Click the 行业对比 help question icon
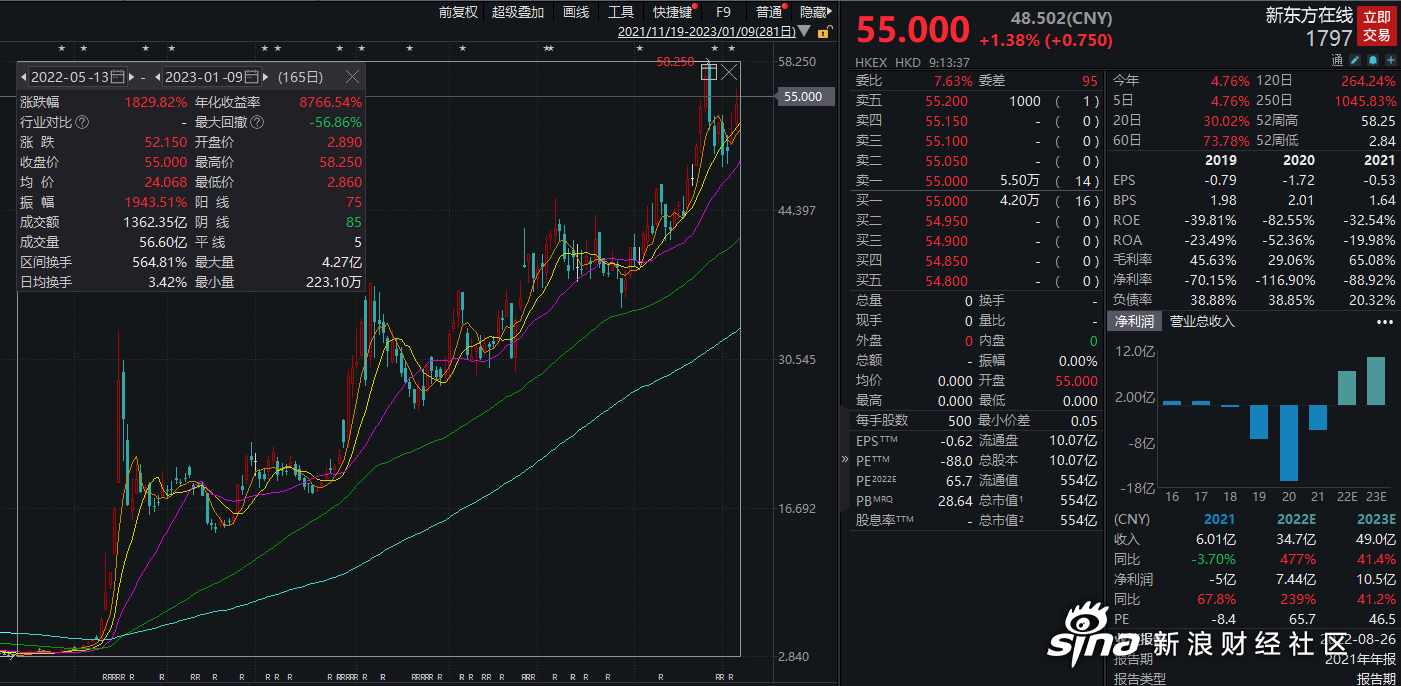 coord(82,122)
